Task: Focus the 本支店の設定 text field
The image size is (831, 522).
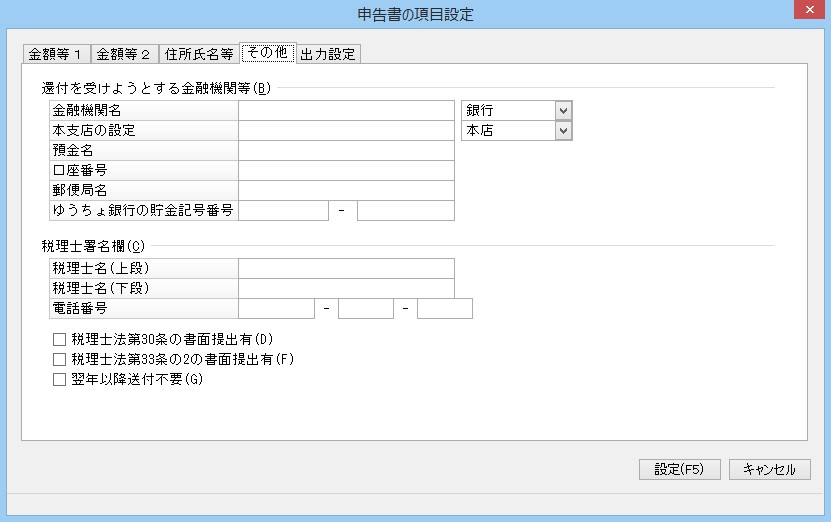Action: (x=346, y=130)
